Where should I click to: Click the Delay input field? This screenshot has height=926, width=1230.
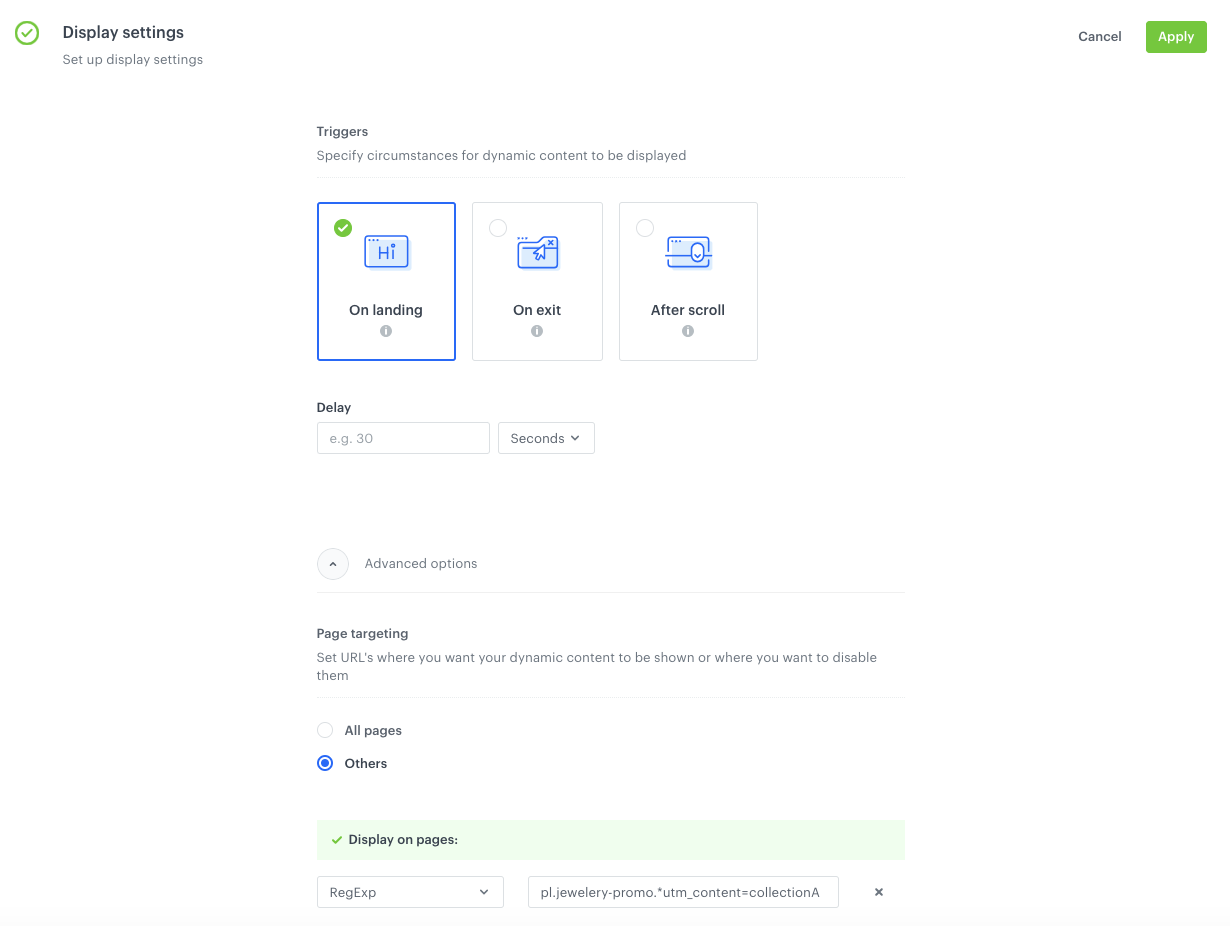403,438
